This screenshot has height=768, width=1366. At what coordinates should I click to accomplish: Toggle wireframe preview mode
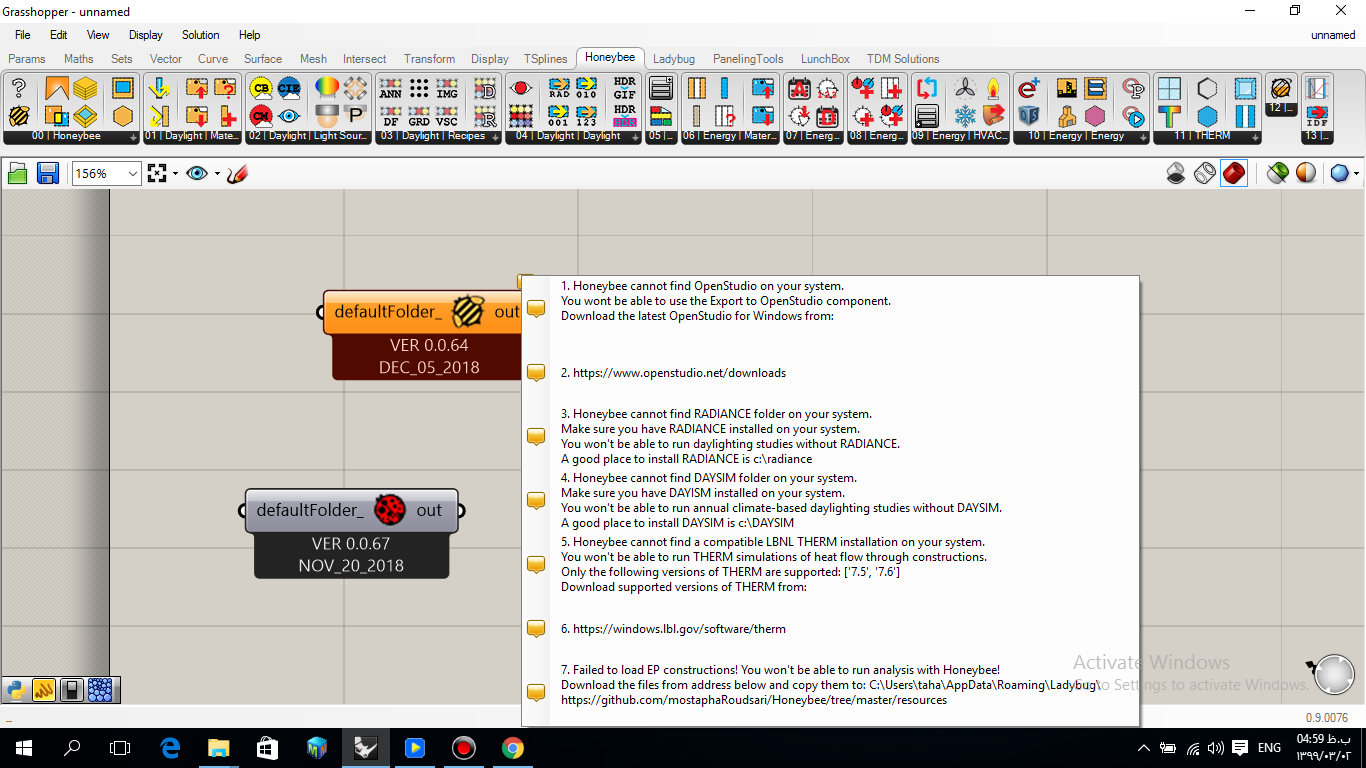(x=1205, y=174)
